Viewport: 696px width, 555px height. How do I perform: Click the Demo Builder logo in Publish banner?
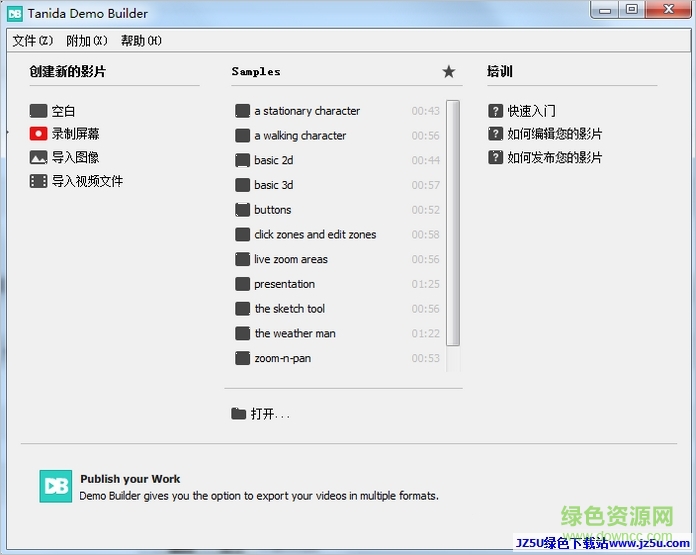click(x=55, y=487)
